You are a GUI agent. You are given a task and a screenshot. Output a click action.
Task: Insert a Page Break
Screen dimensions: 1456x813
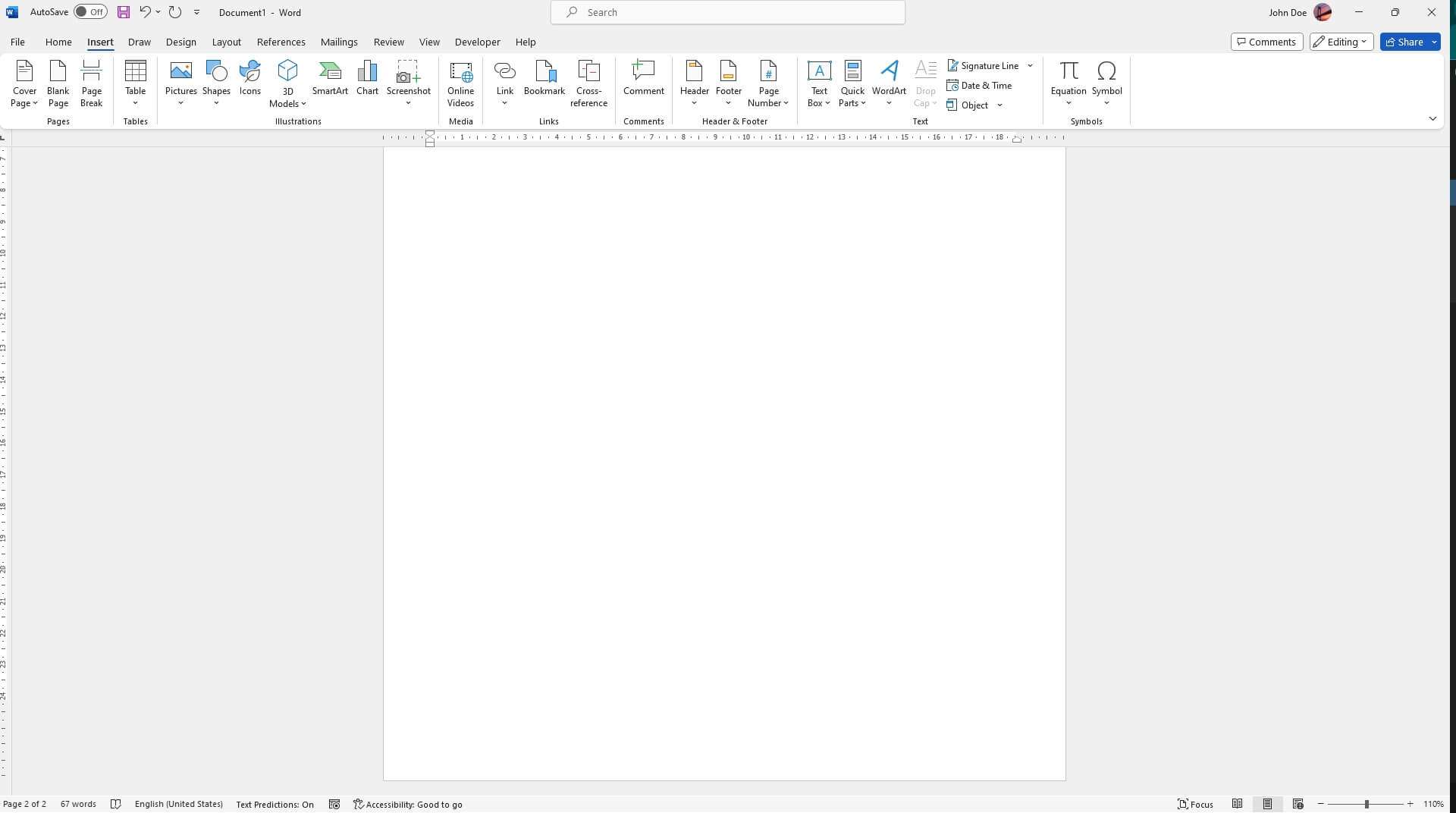pyautogui.click(x=91, y=82)
